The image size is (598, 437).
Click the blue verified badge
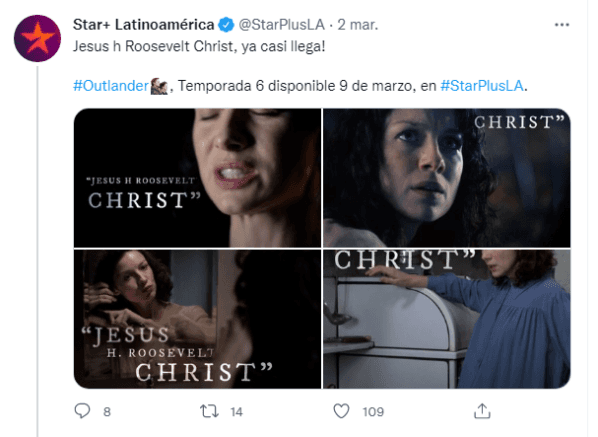[x=226, y=25]
